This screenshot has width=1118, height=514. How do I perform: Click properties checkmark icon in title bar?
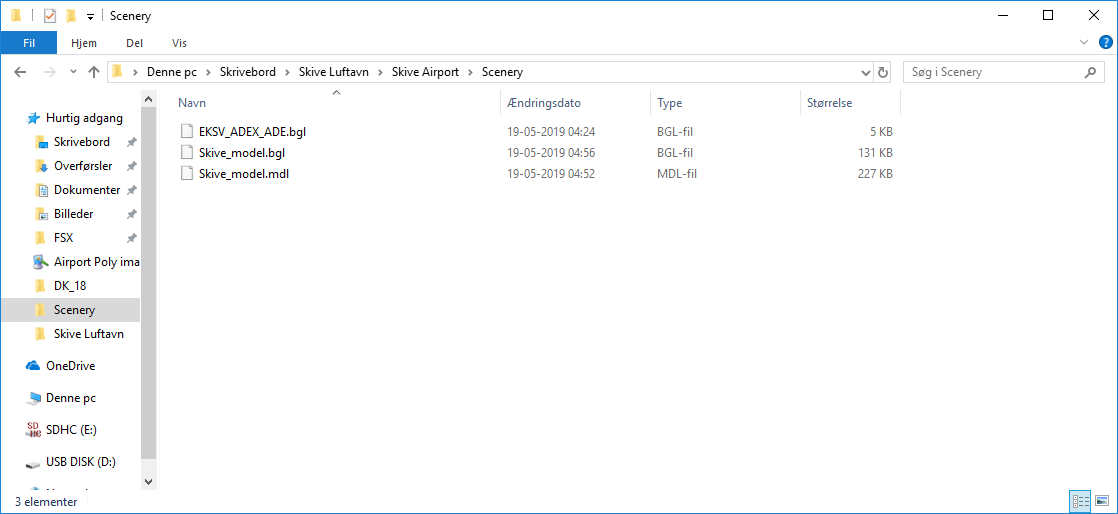(50, 16)
